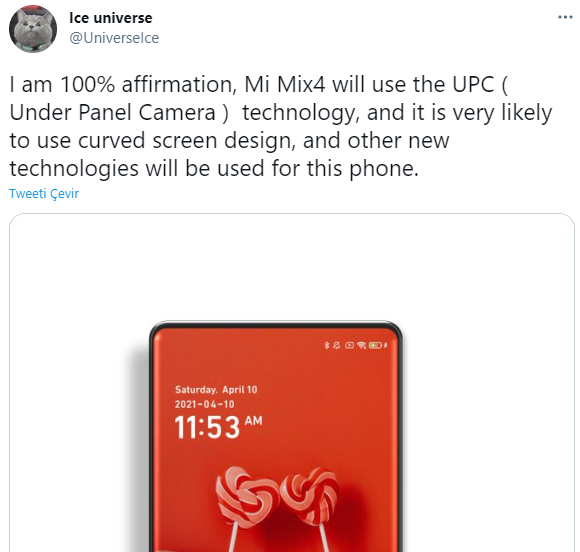Click the 2021-04-10 date line
The width and height of the screenshot is (580, 552).
[x=205, y=404]
